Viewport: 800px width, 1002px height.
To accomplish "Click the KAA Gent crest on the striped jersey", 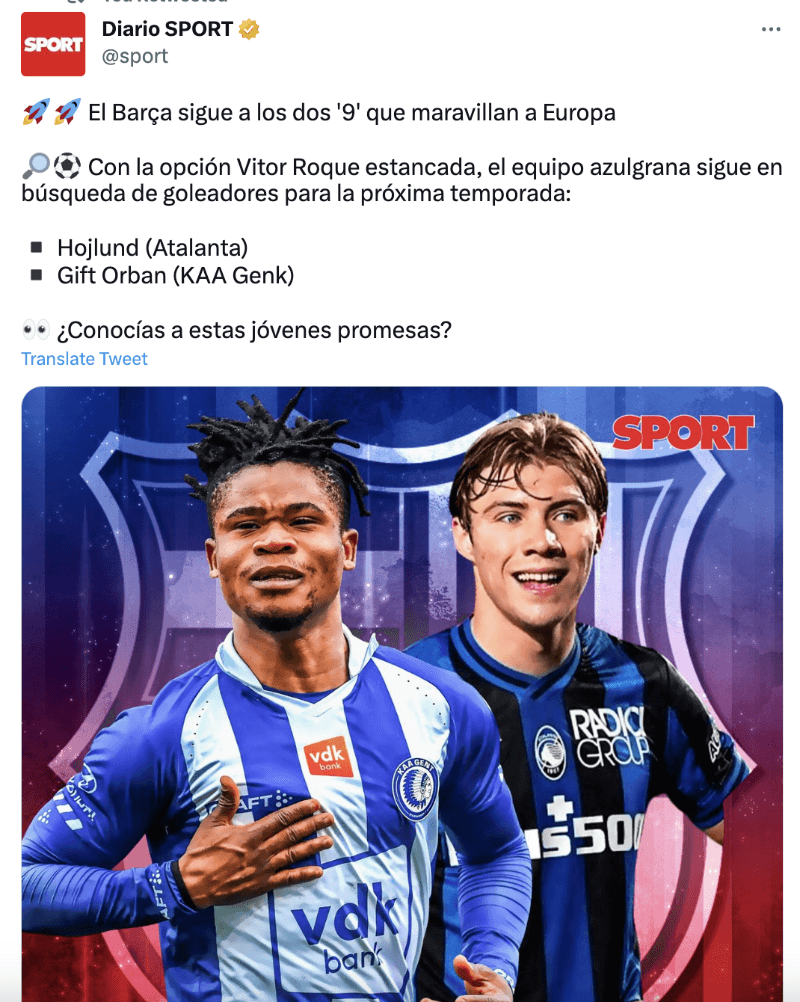I will (x=415, y=788).
